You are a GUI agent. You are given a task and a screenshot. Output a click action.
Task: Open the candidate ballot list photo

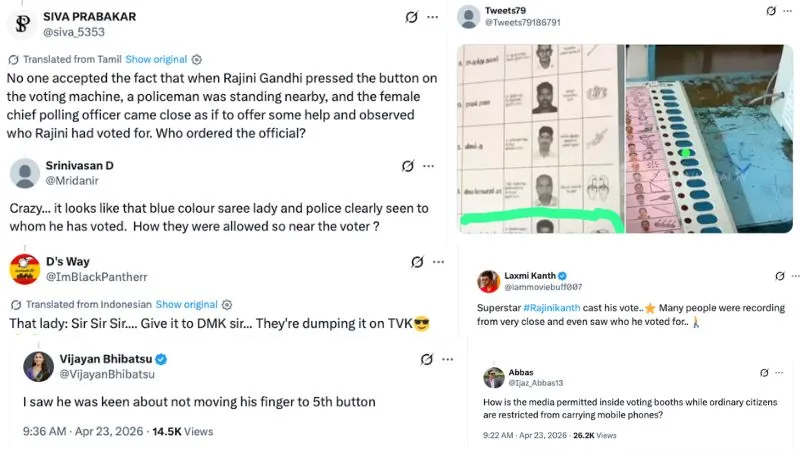[541, 139]
